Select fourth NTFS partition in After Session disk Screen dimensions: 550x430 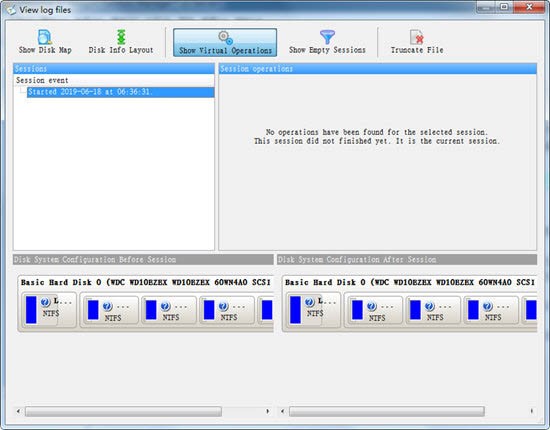[491, 310]
